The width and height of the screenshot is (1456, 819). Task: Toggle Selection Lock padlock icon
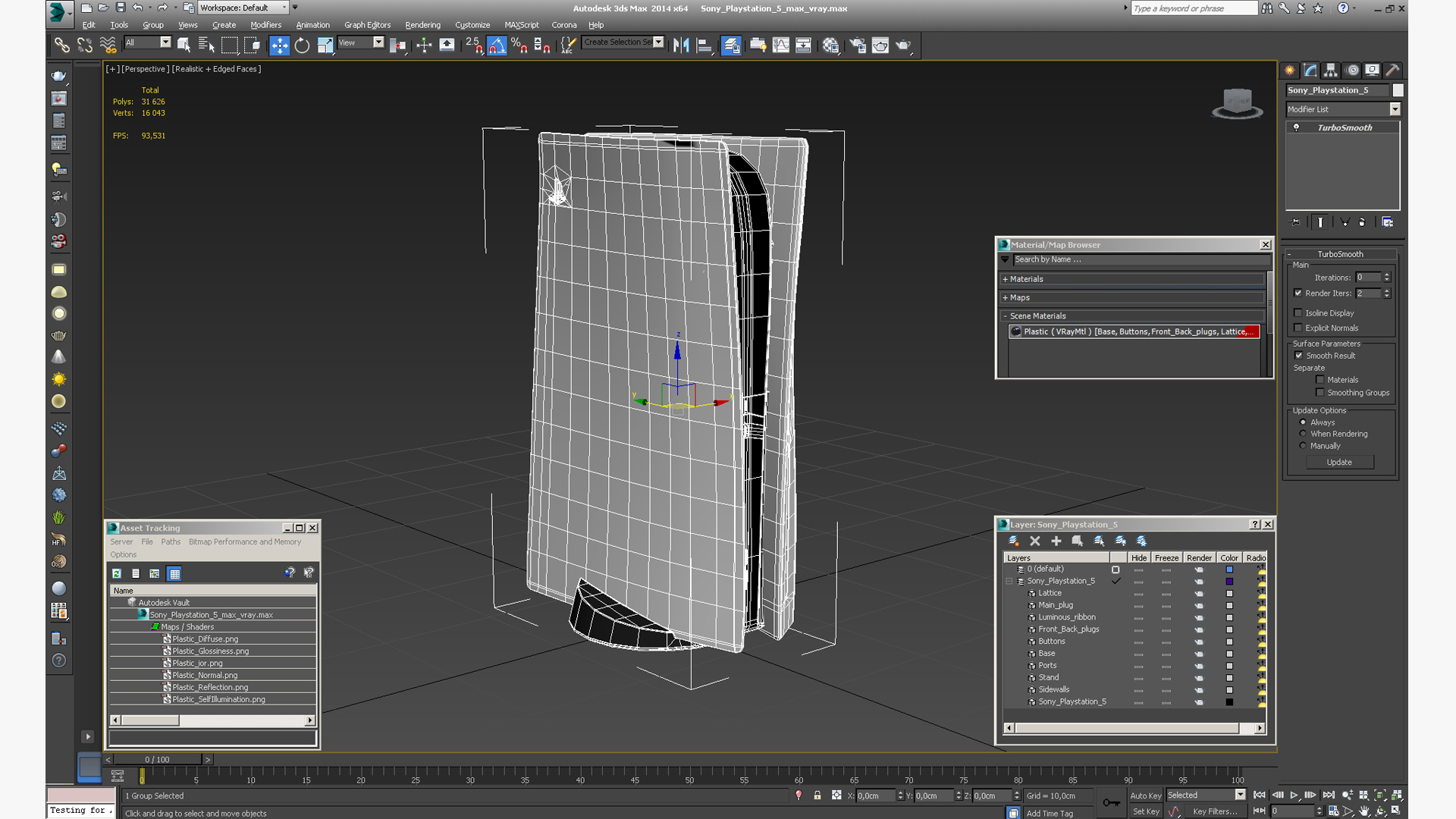[817, 795]
